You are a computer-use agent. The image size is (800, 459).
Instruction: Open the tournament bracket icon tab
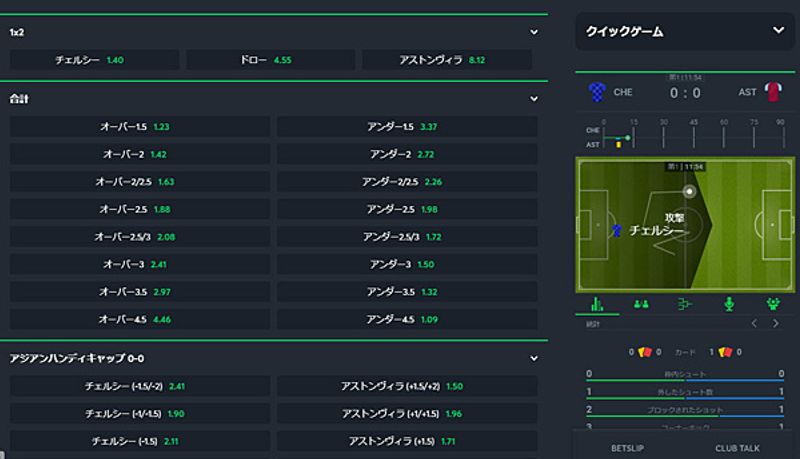685,304
